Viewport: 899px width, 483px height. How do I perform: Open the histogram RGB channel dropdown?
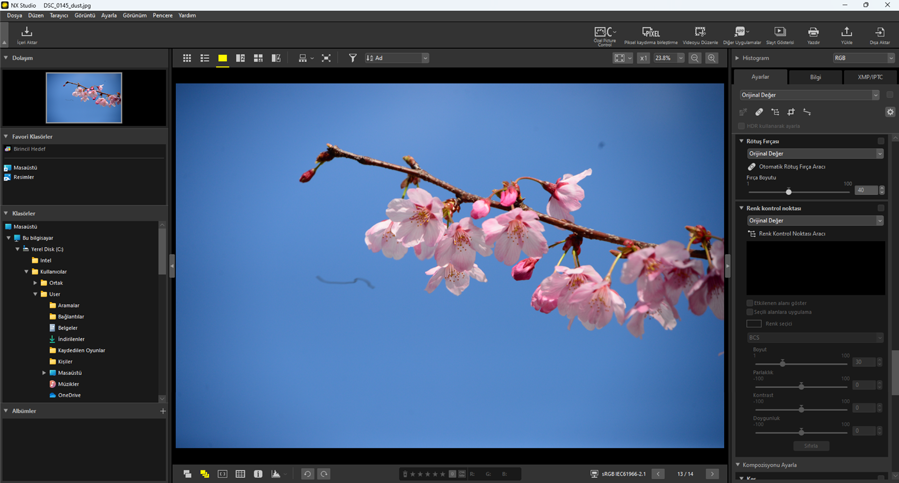click(863, 58)
